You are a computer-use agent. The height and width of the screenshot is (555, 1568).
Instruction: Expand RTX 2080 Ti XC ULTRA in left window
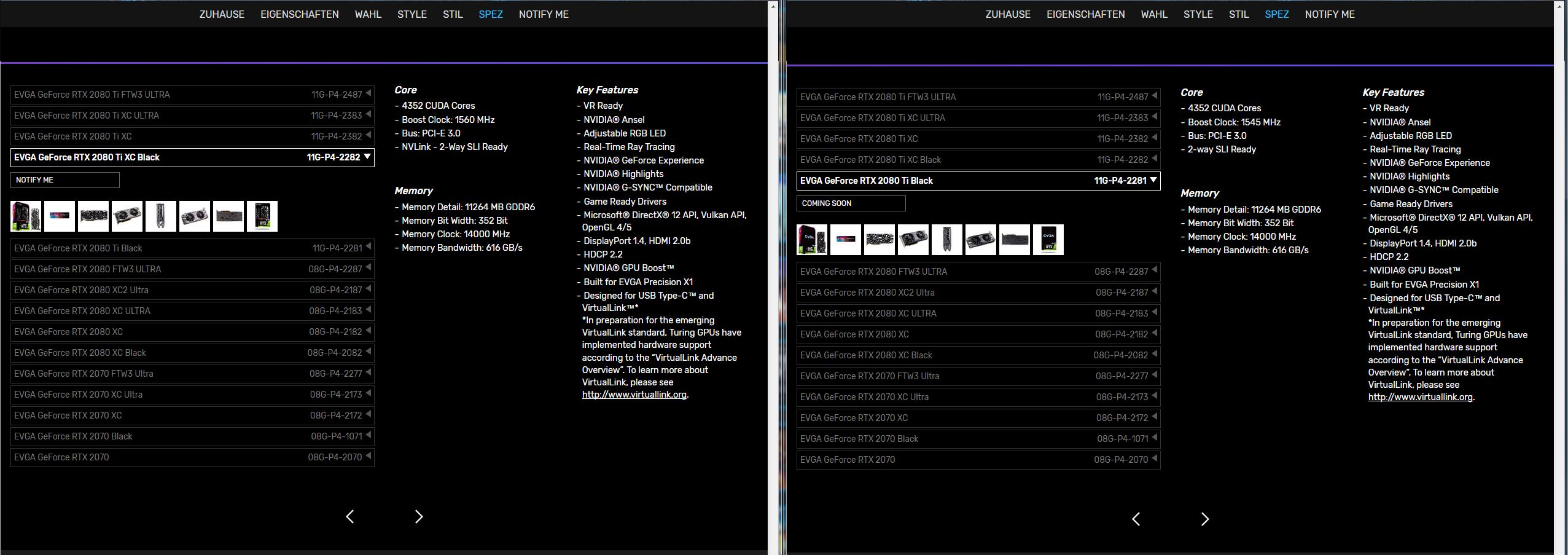point(192,116)
